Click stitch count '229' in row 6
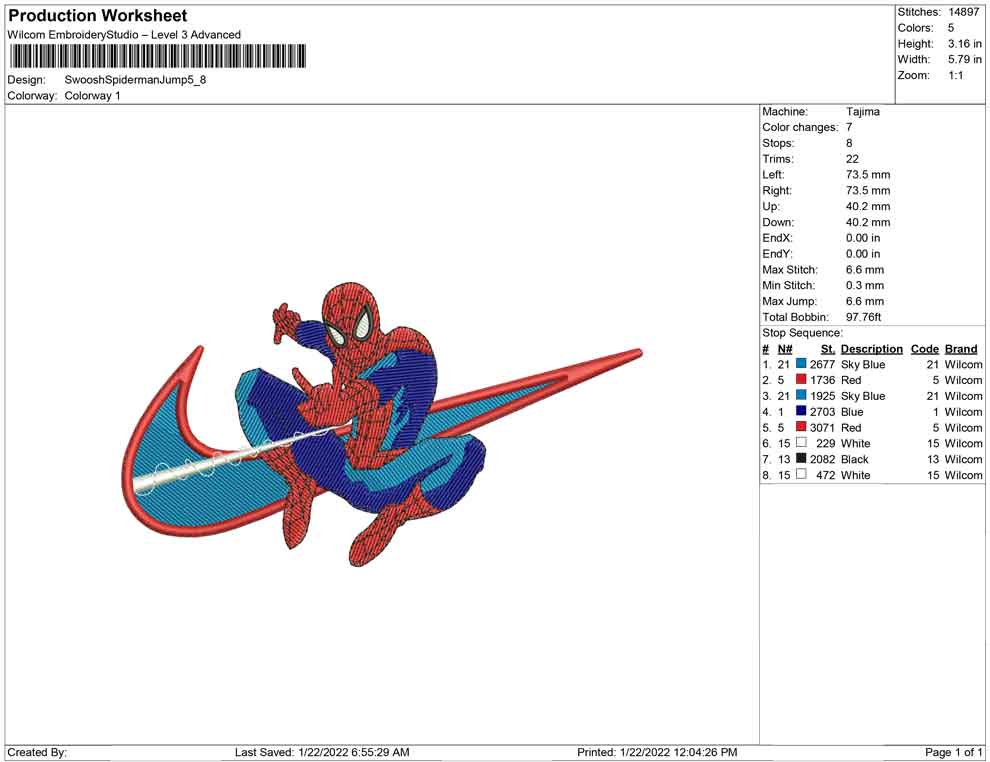Screen dimensions: 990x762 pos(826,443)
